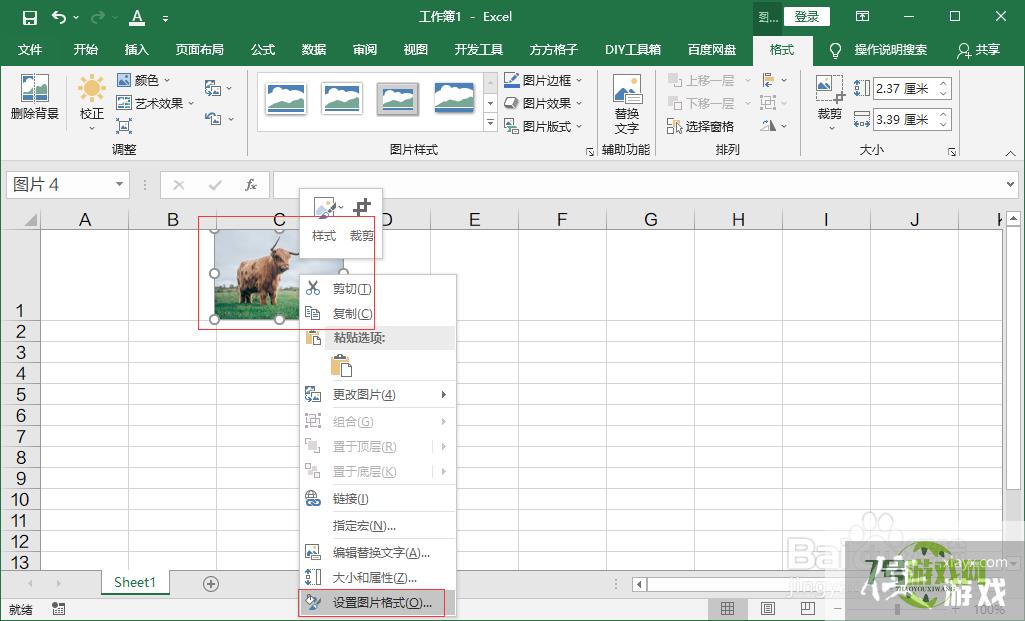This screenshot has height=621, width=1025.
Task: Click the 操作说明搜索 tell me search
Action: tap(879, 50)
